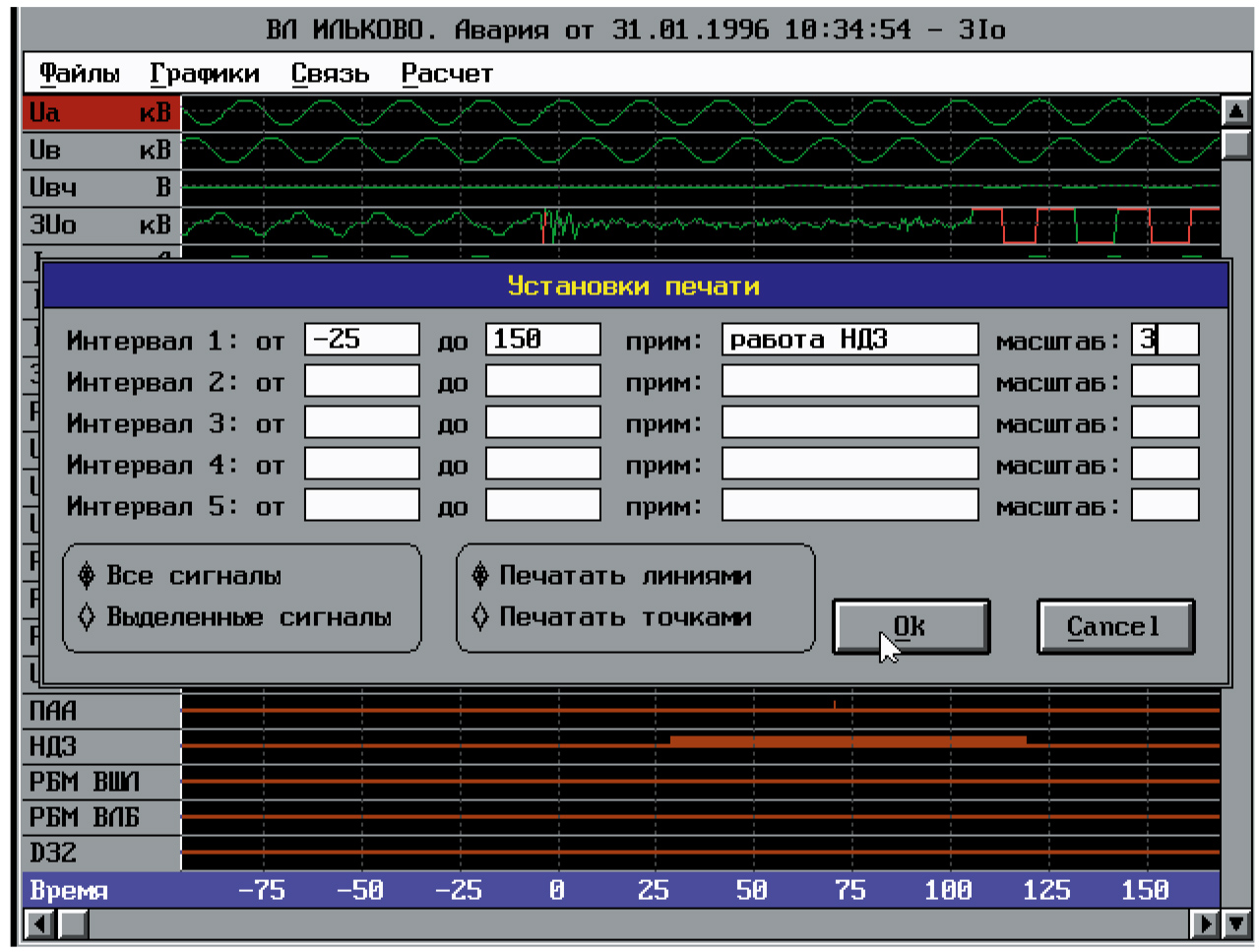Click the horizontal scrollbar left arrow

tap(39, 924)
